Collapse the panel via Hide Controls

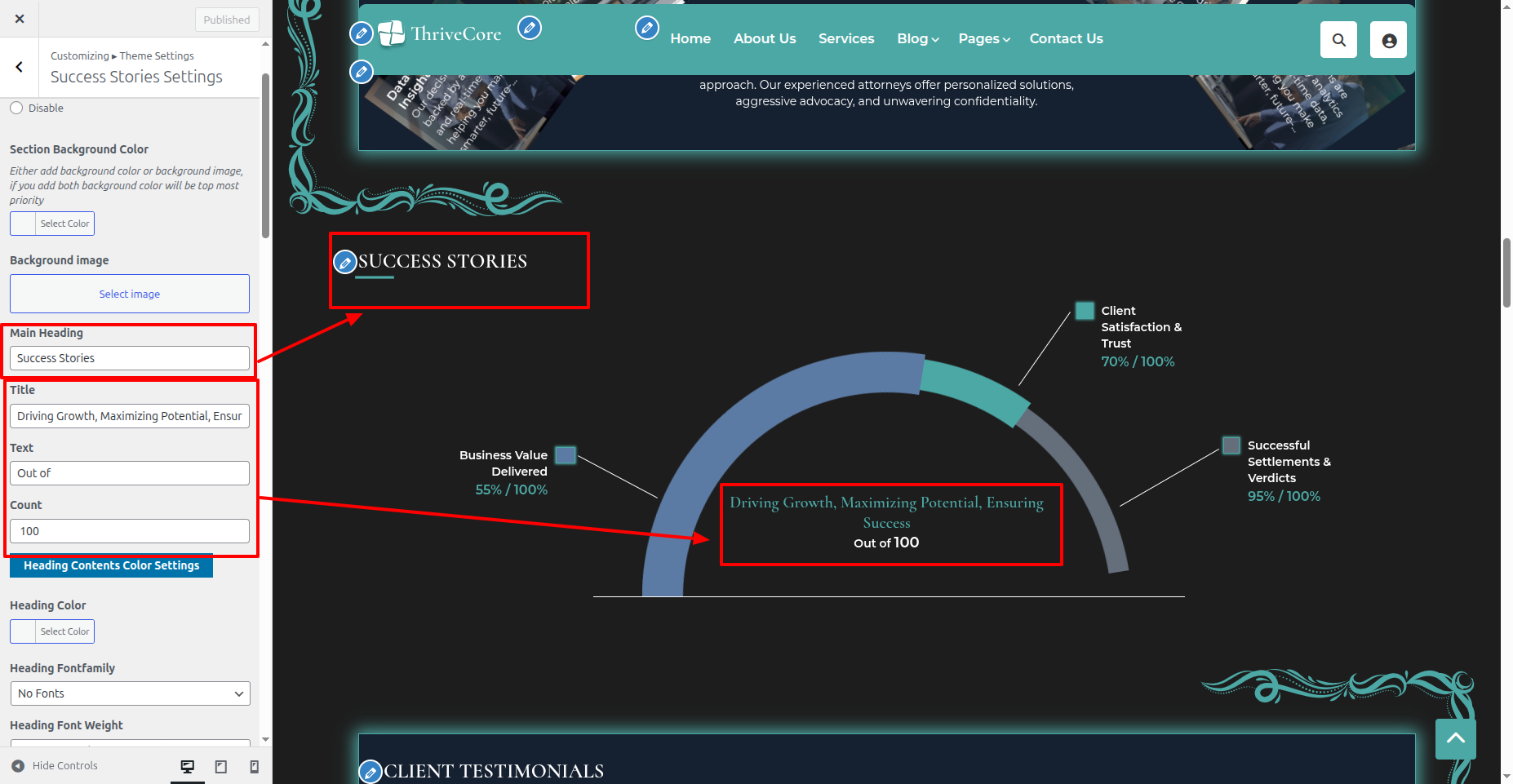point(55,766)
